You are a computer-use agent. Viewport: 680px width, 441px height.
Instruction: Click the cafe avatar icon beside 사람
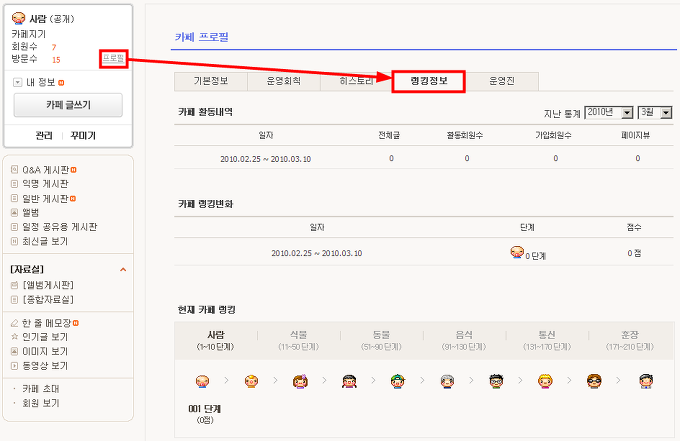click(19, 18)
